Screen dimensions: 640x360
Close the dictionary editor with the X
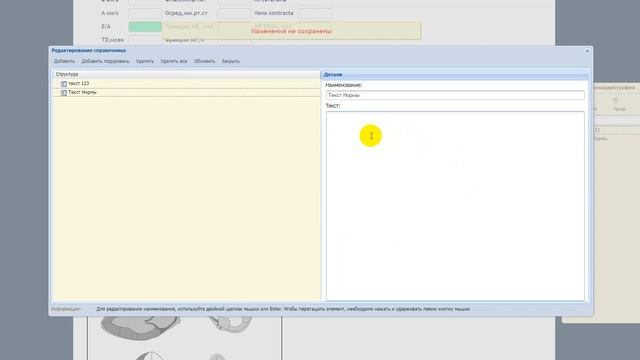click(x=587, y=51)
